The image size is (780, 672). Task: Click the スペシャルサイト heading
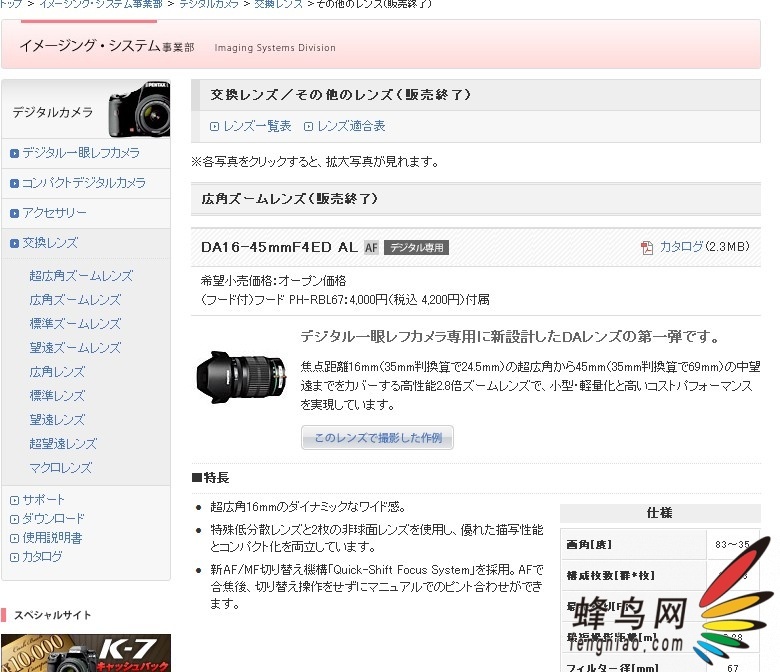pos(52,615)
